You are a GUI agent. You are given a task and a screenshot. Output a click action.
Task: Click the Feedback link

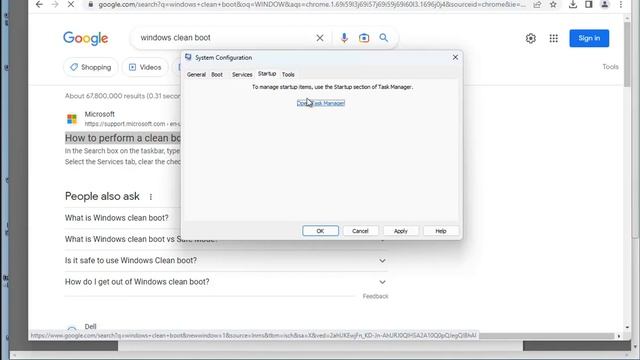[376, 296]
